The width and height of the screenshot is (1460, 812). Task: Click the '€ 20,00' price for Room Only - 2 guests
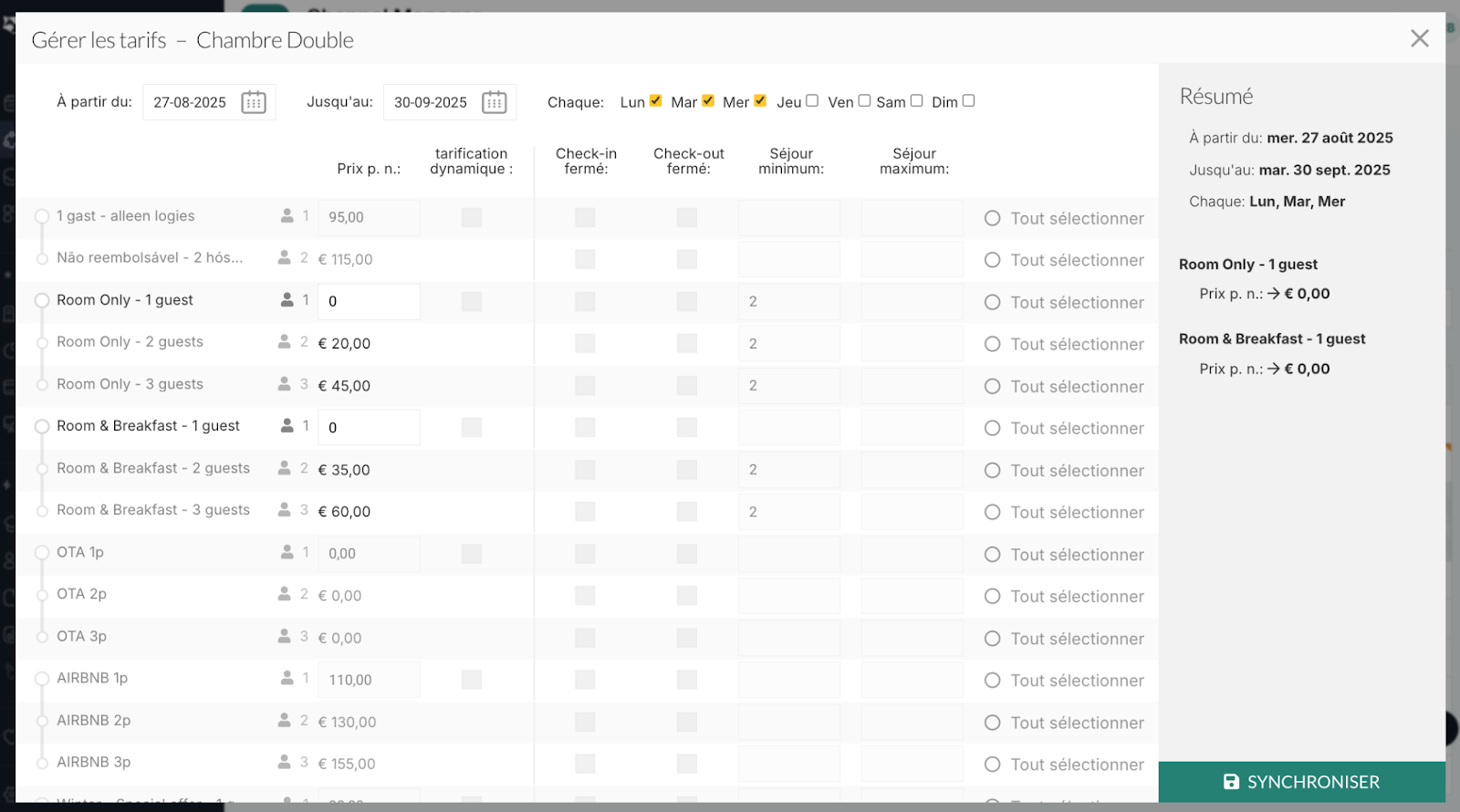pyautogui.click(x=344, y=343)
